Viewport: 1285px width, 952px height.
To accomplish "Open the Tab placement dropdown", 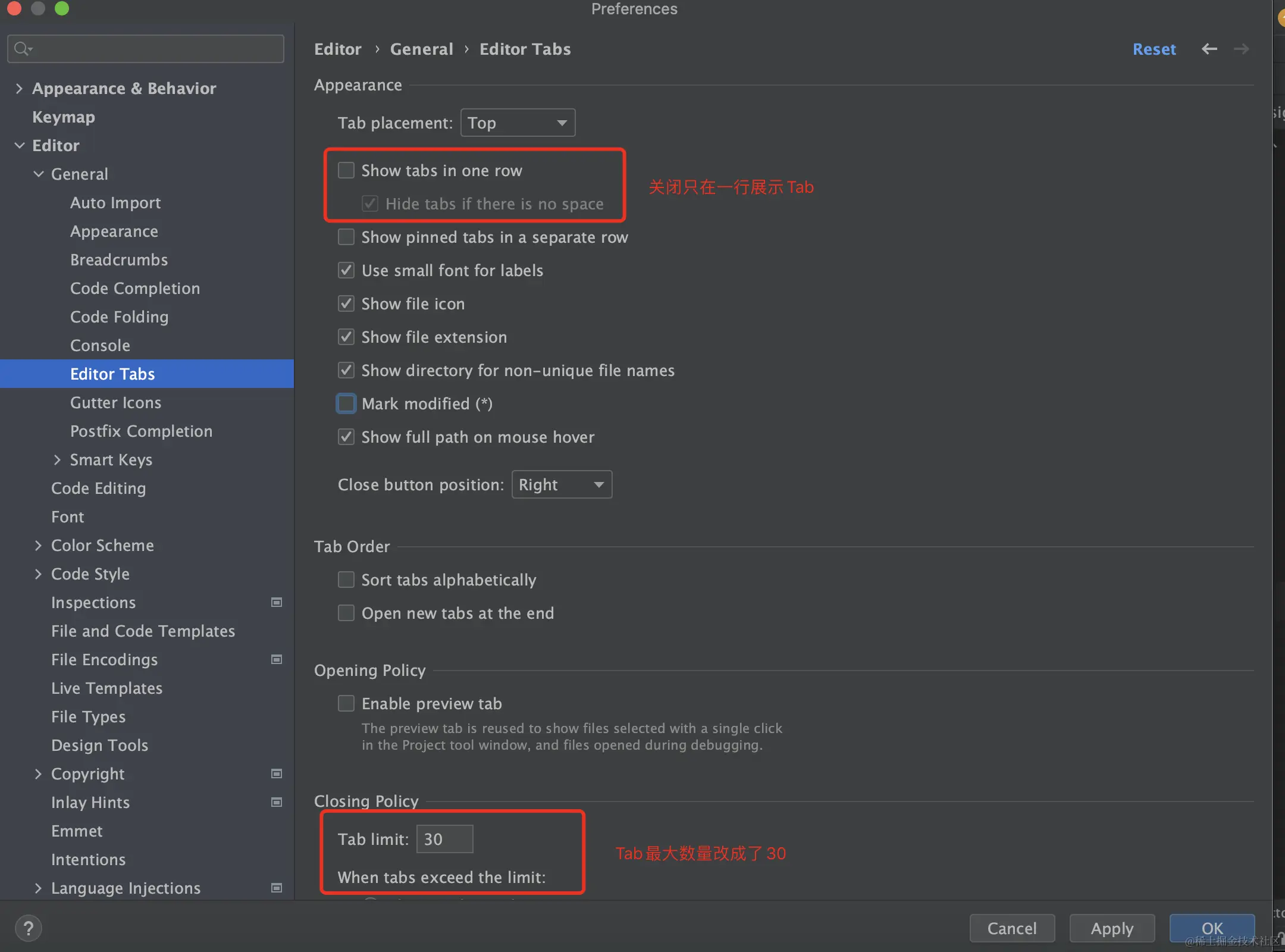I will click(x=518, y=123).
